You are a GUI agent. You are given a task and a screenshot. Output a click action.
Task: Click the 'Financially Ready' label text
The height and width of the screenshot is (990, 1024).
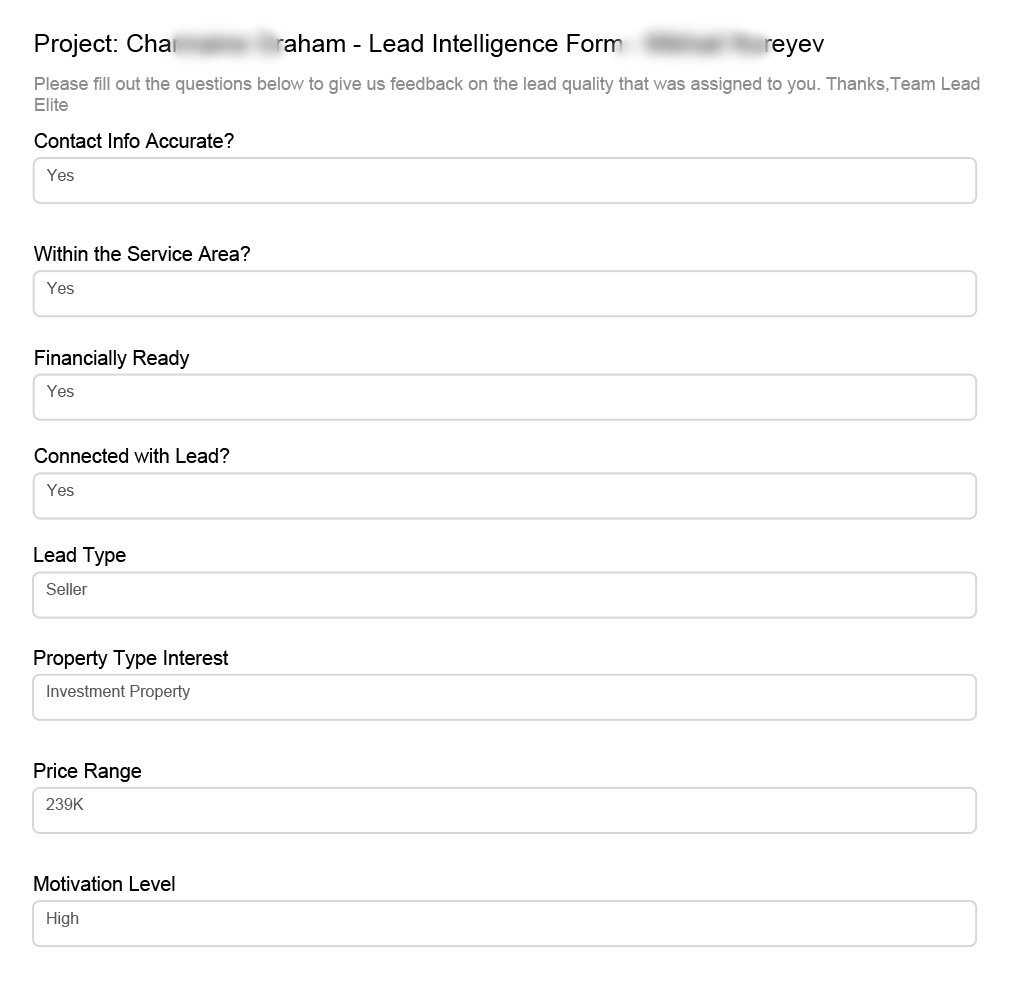[111, 358]
